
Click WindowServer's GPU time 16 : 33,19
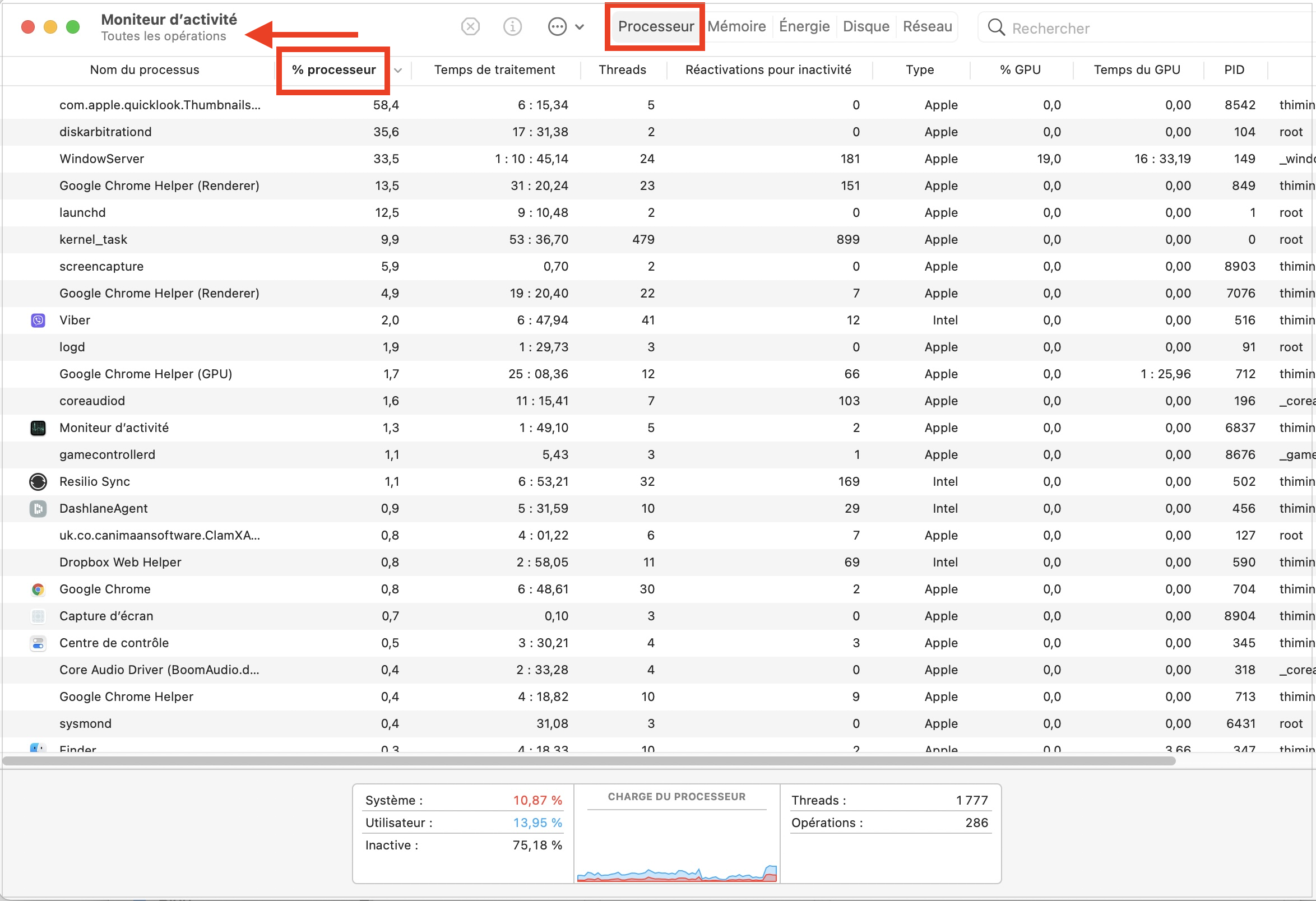point(1162,159)
